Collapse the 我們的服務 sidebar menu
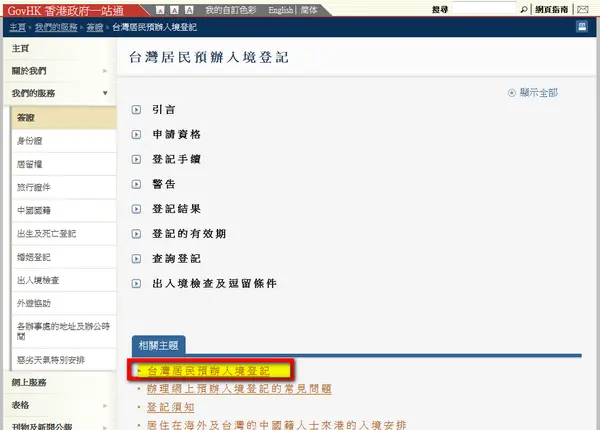Image resolution: width=600 pixels, height=430 pixels. 105,93
